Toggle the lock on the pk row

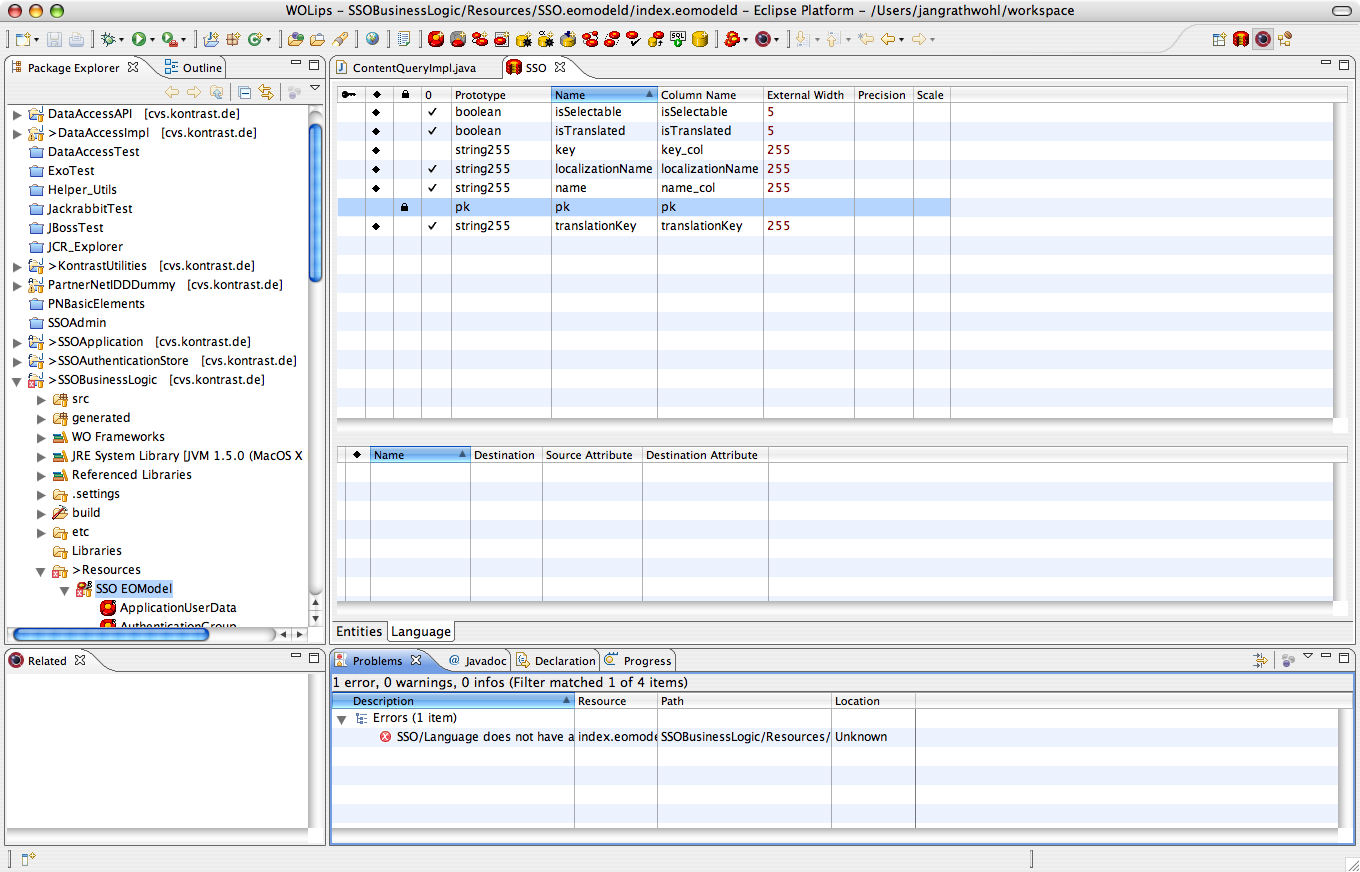click(x=404, y=207)
